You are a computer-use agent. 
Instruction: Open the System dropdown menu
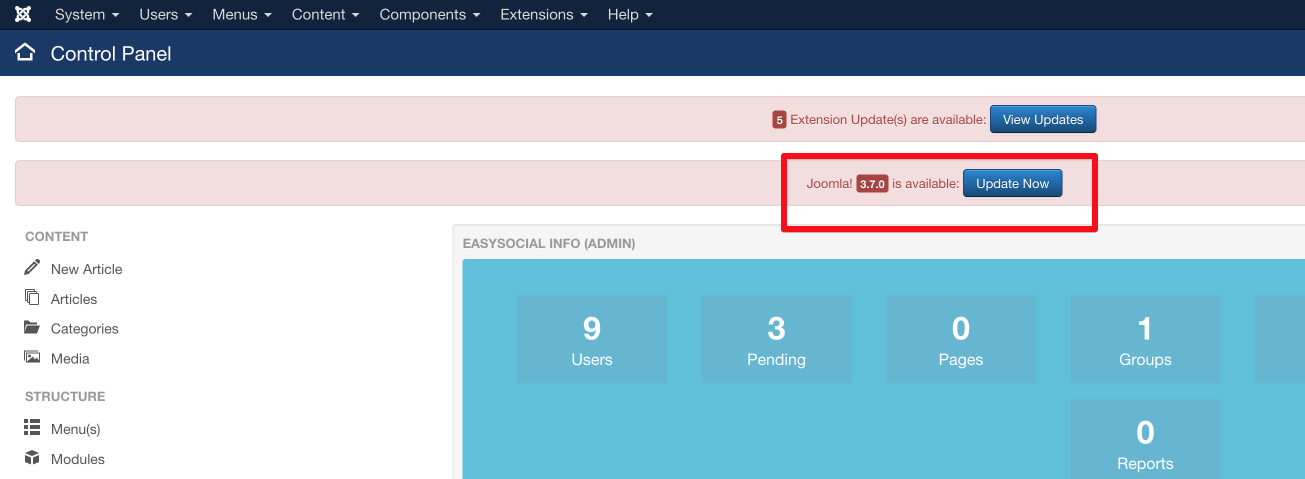pyautogui.click(x=87, y=15)
